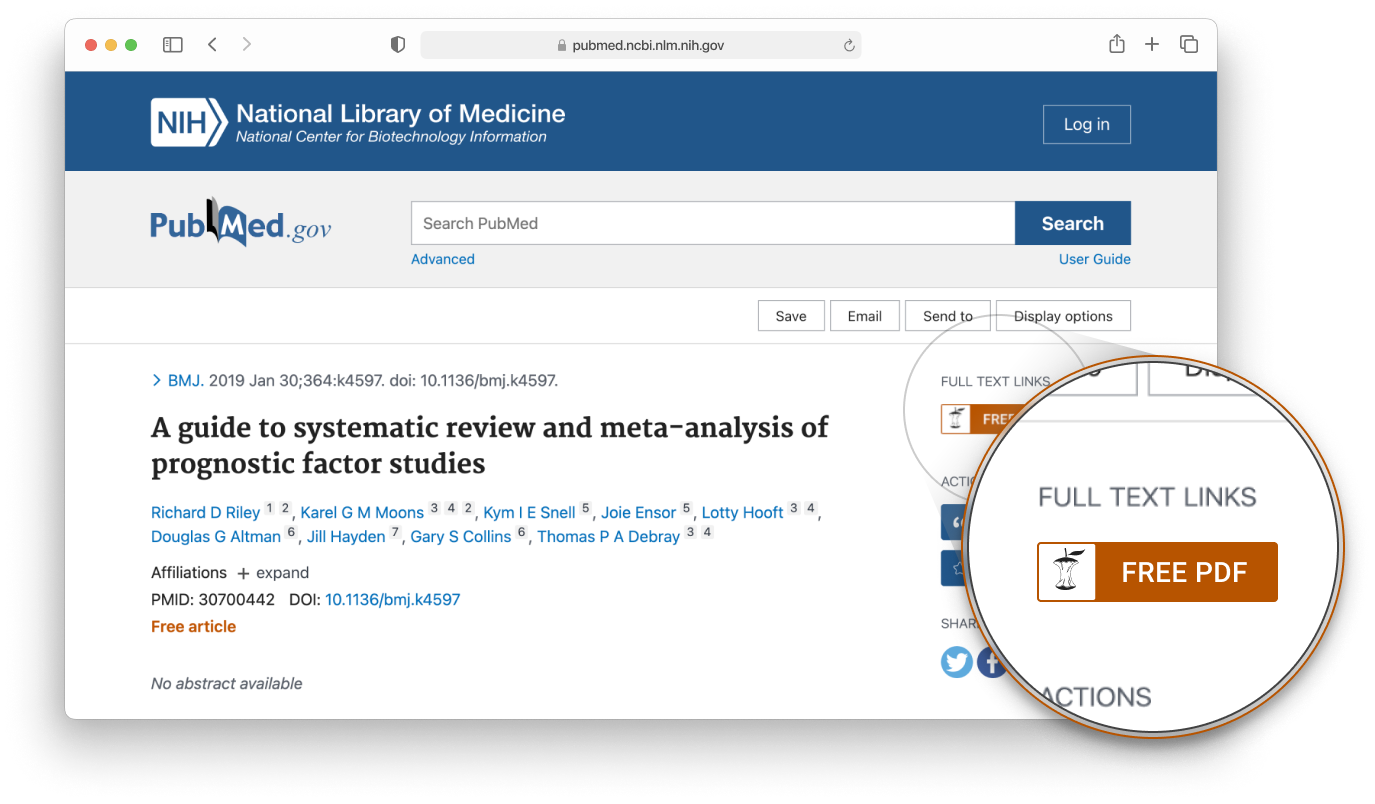The width and height of the screenshot is (1375, 804).
Task: Click the BMJ journal name
Action: click(186, 381)
